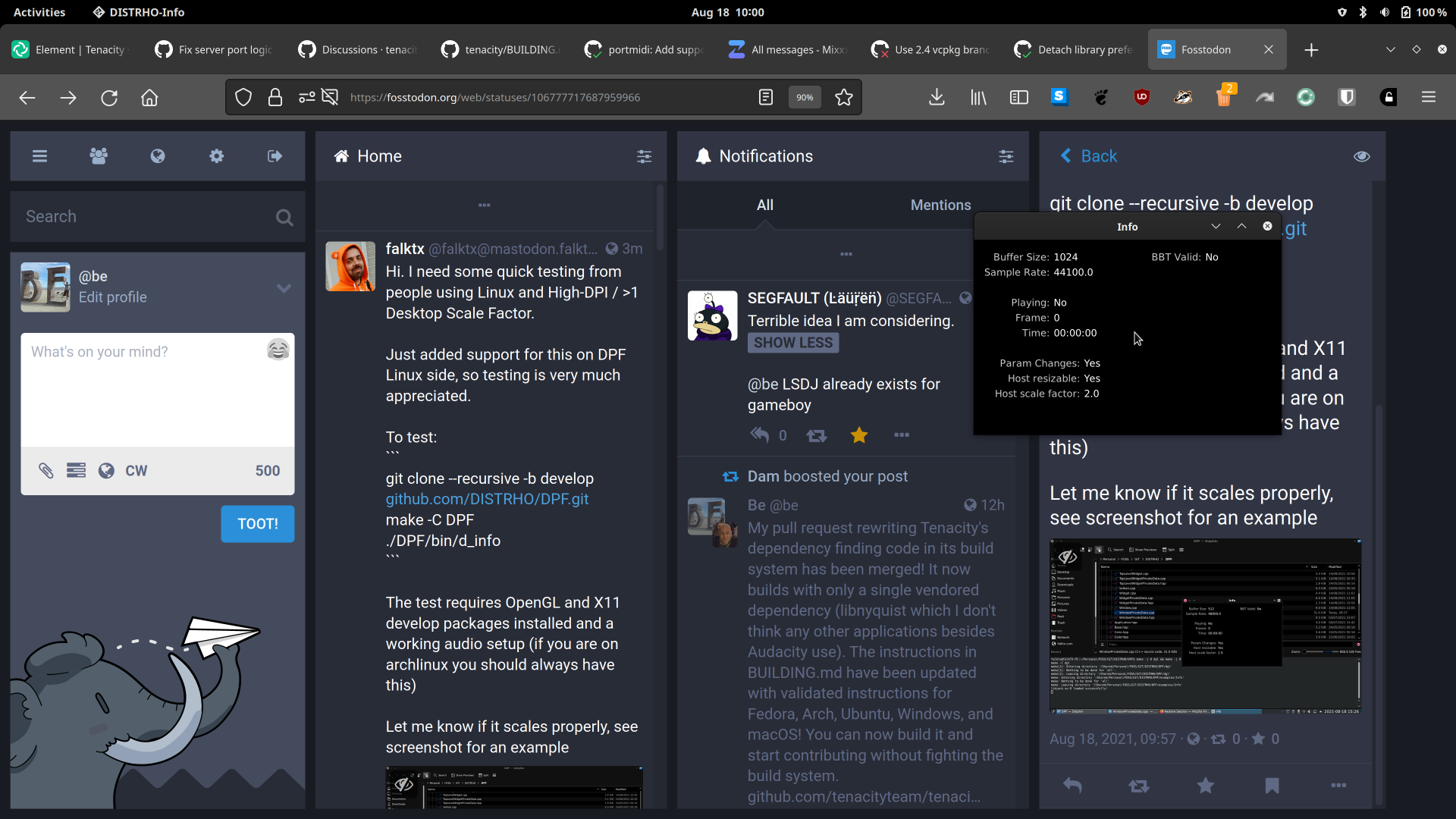
Task: Open github.com/DISTRHO/DPF.git link
Action: [x=487, y=499]
